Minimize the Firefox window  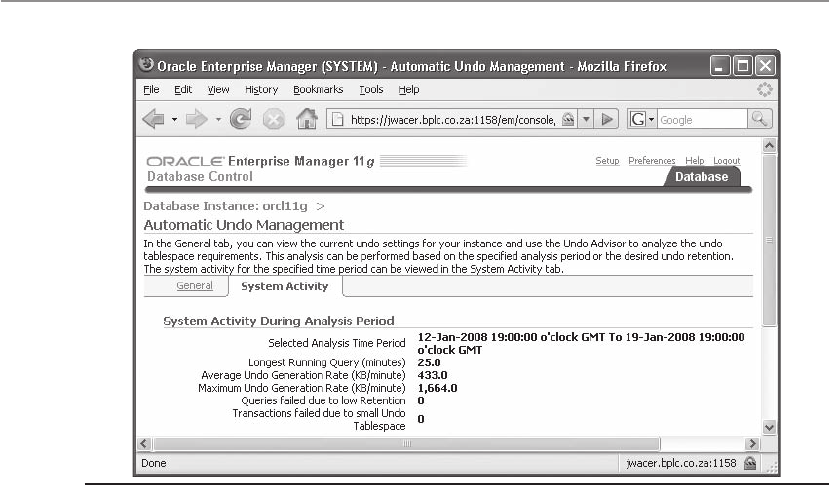click(x=720, y=66)
